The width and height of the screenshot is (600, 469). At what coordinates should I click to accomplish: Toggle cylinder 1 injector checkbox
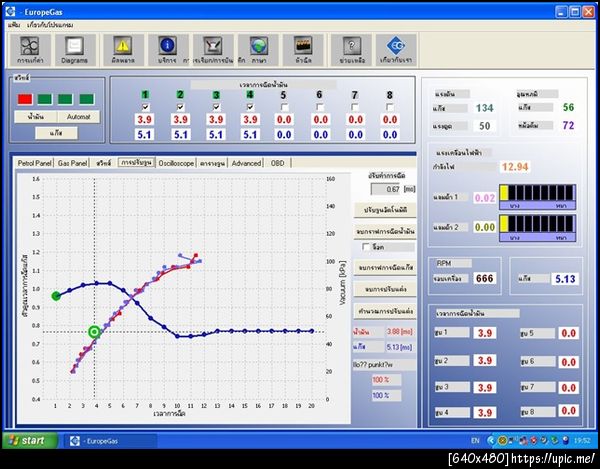145,107
